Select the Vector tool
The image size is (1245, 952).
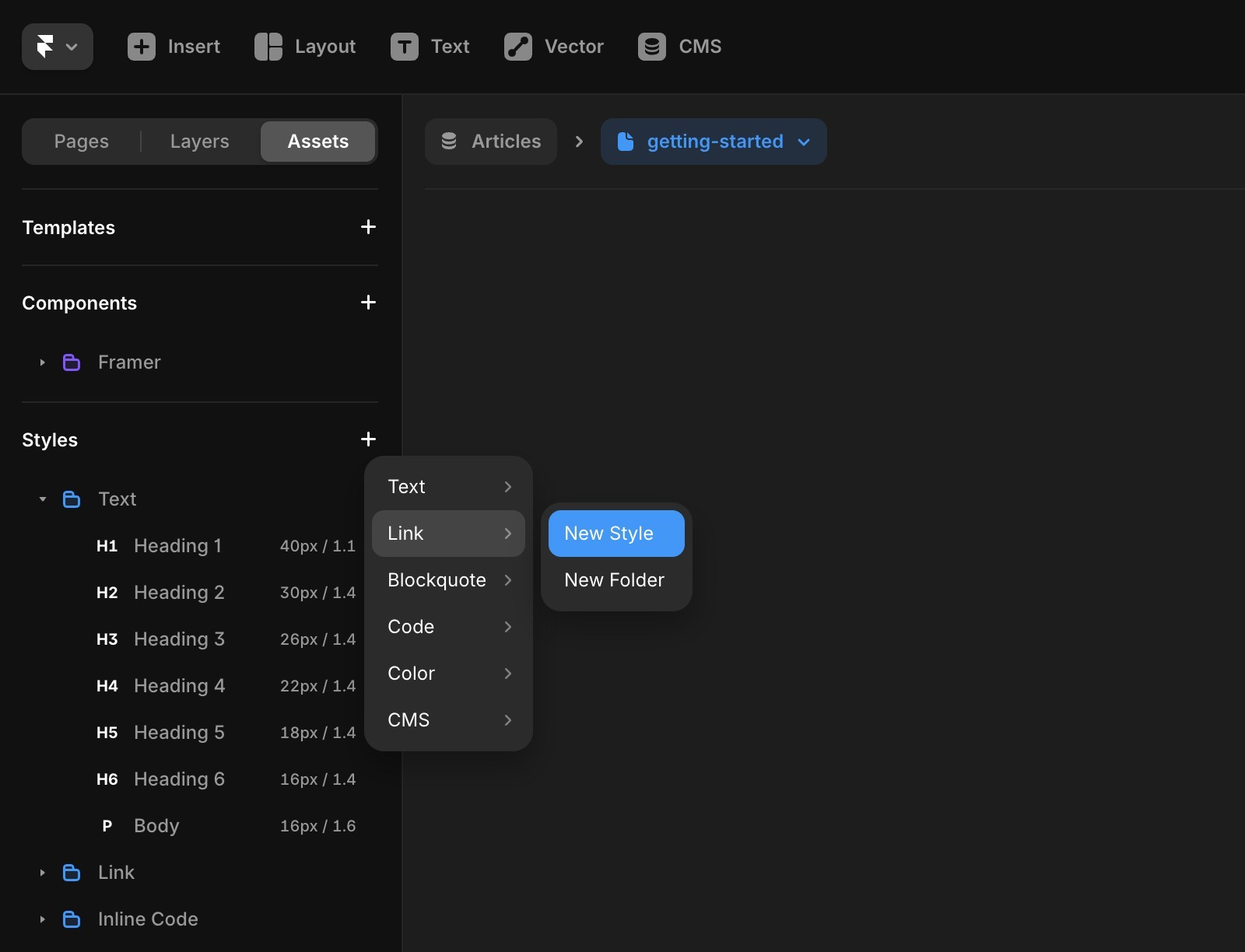(553, 47)
